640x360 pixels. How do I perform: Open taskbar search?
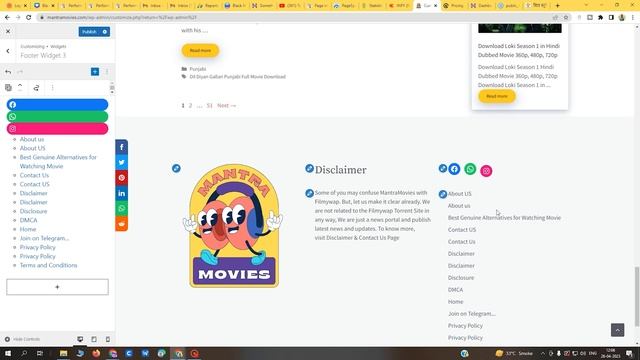click(24, 353)
